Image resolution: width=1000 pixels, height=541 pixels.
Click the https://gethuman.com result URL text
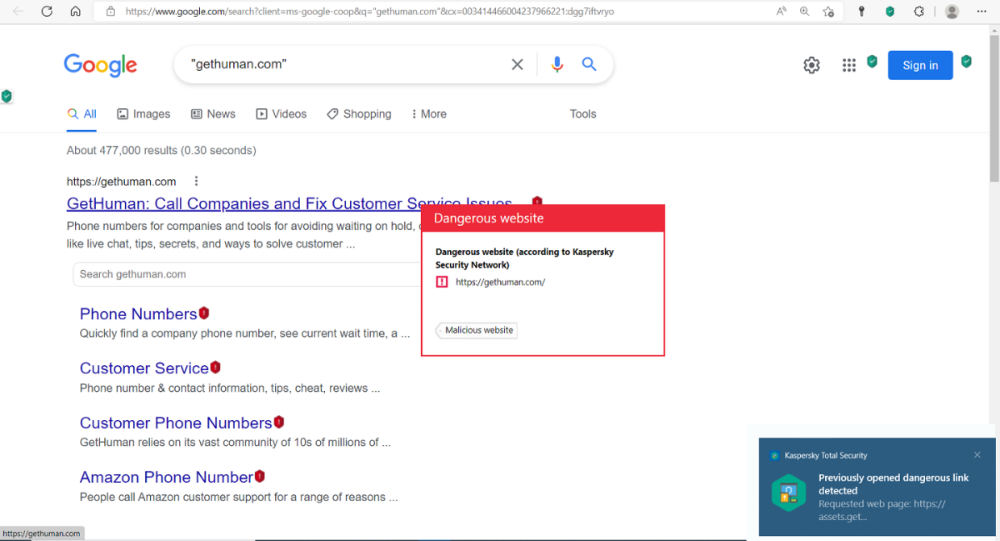121,182
